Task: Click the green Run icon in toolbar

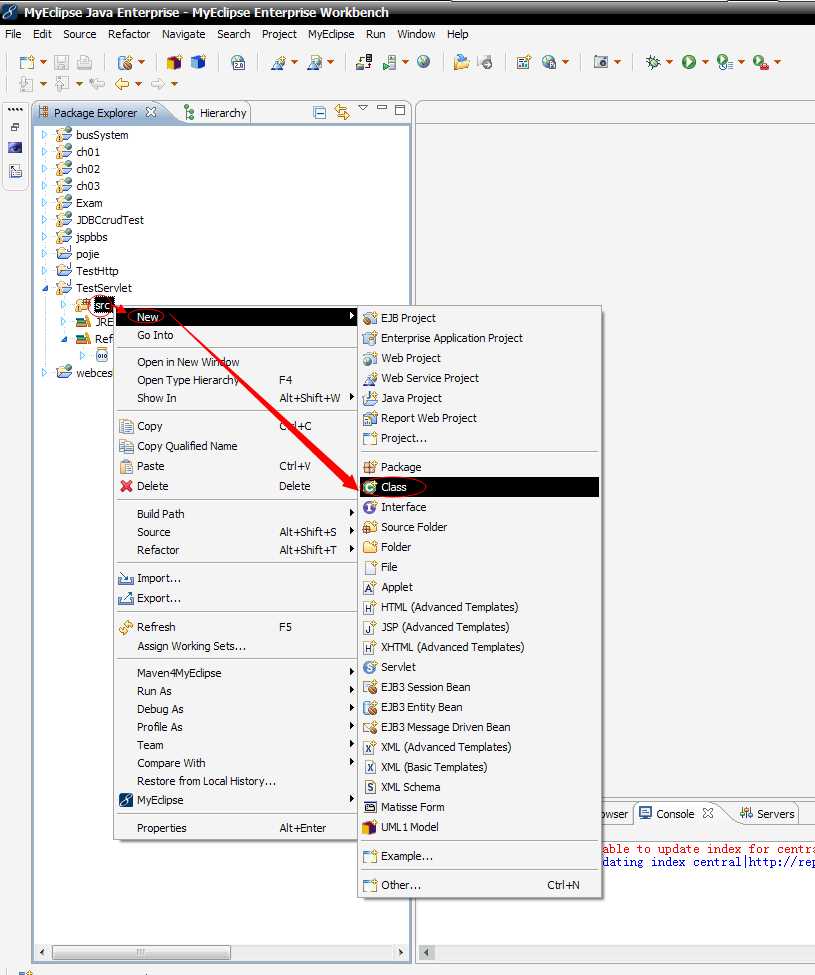Action: (689, 62)
